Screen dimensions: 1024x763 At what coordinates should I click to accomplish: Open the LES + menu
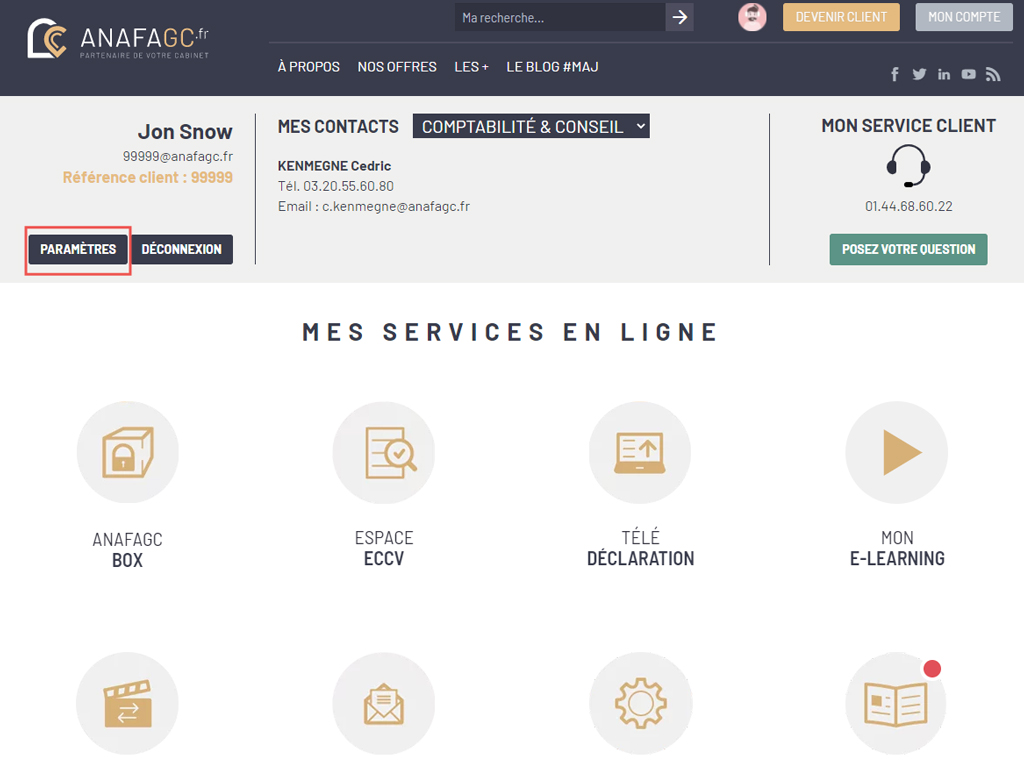472,67
